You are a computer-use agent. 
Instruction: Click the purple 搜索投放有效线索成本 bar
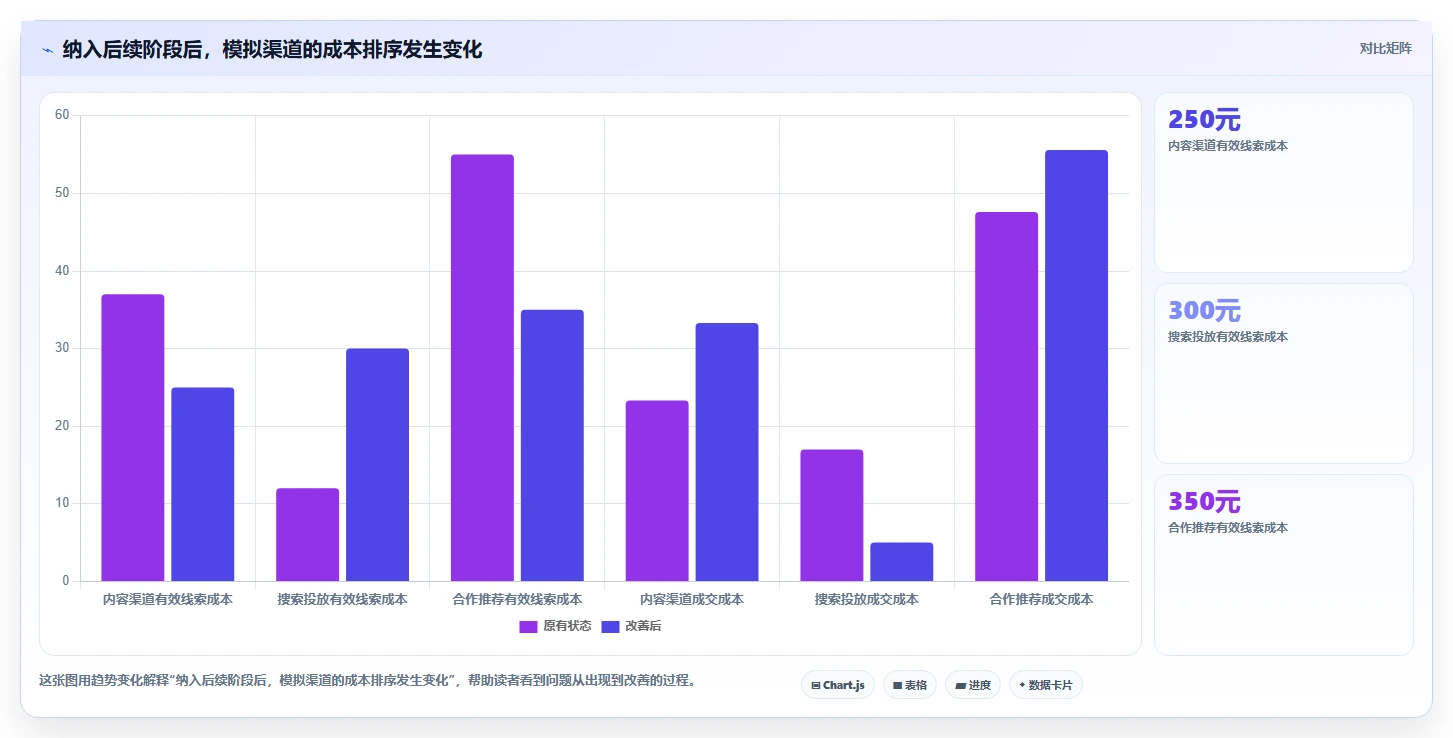tap(307, 535)
